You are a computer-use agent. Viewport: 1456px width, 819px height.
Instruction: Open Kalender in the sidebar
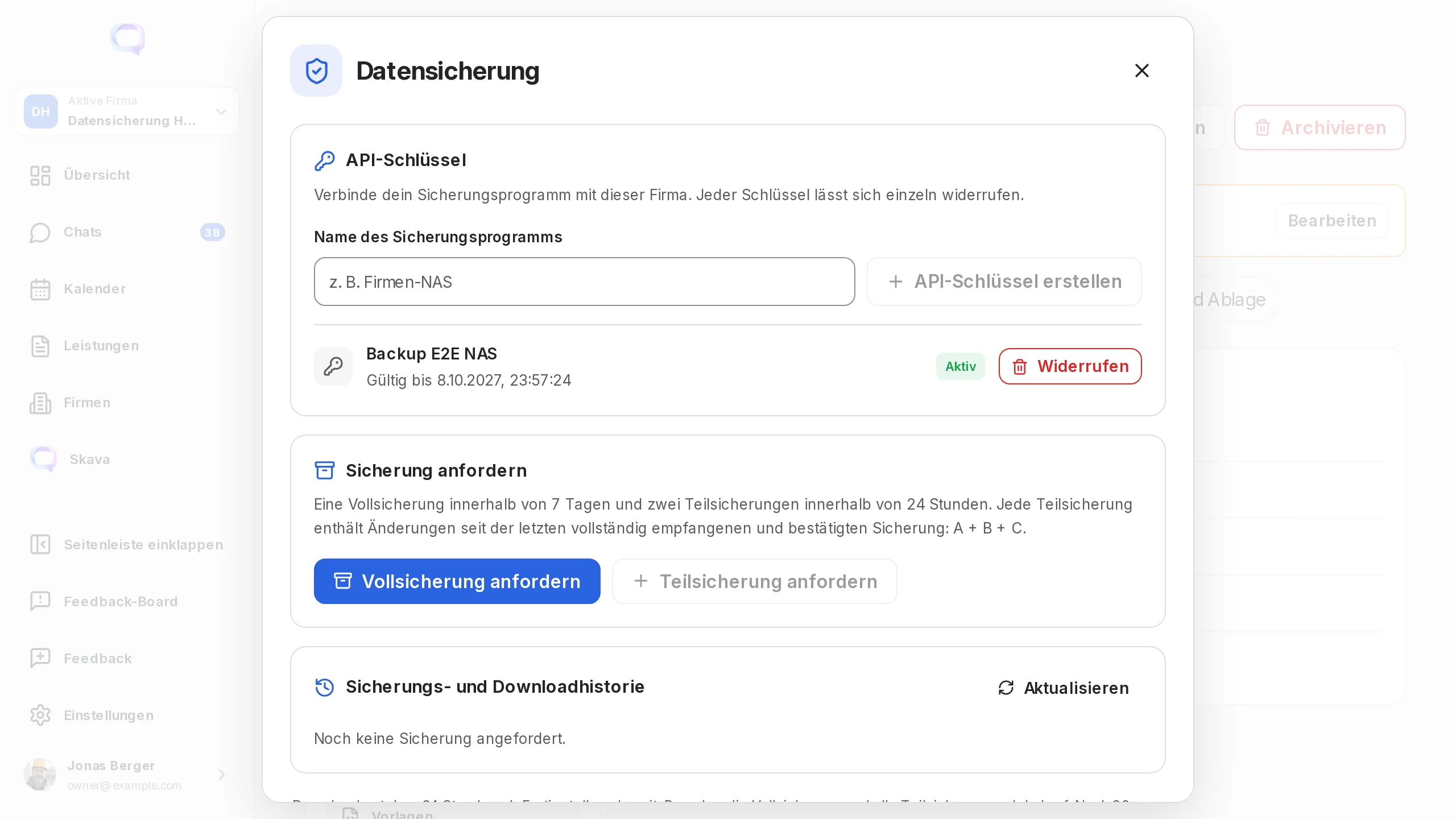click(126, 289)
